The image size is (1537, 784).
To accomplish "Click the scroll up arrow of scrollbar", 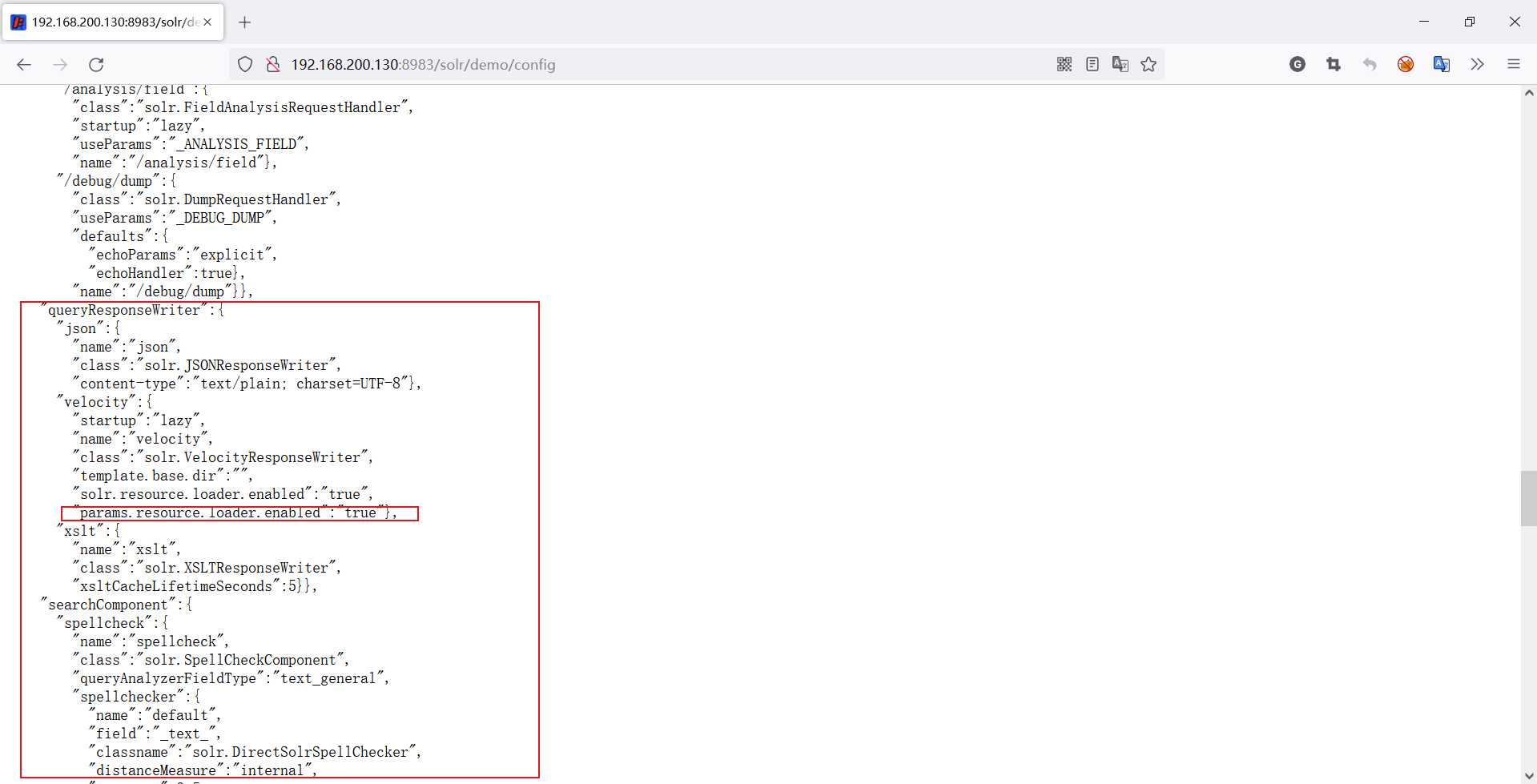I will (x=1529, y=93).
